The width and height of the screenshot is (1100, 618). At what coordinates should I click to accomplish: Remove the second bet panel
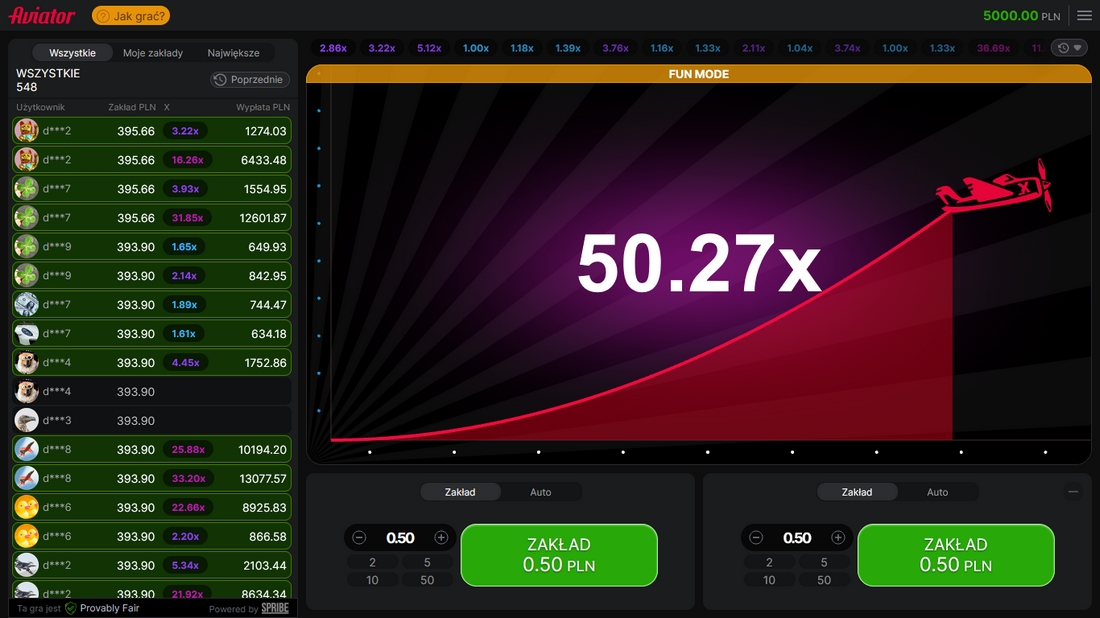click(1073, 492)
